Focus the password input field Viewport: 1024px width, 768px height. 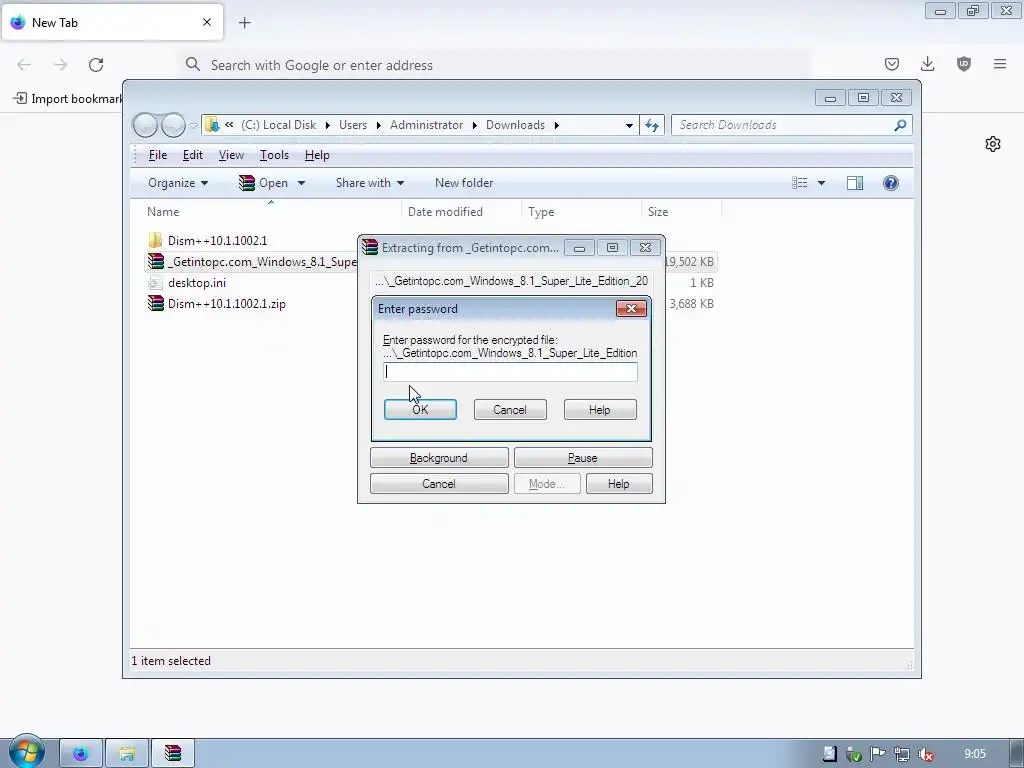click(x=510, y=372)
